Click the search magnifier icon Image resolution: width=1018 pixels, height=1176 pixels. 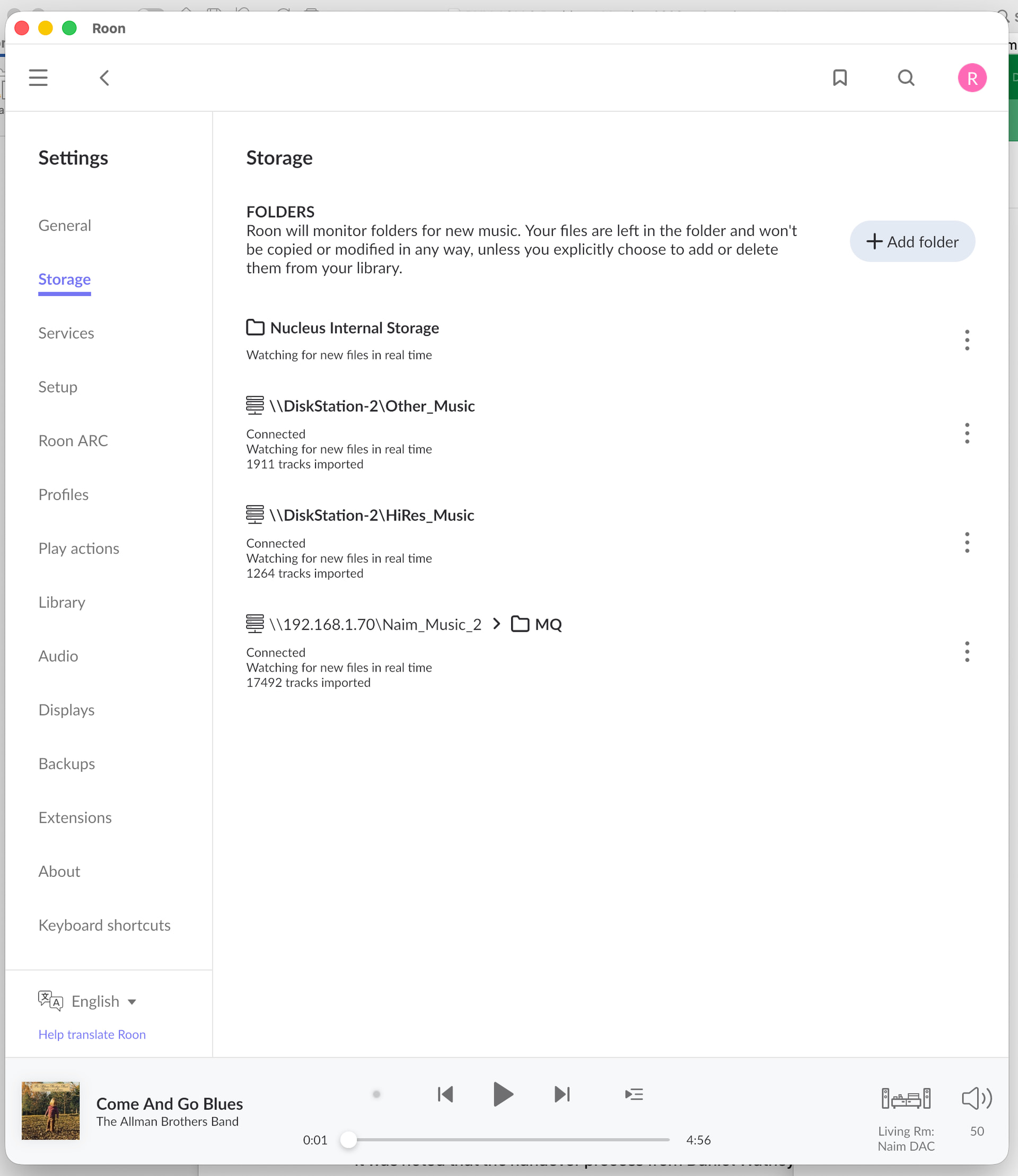(x=906, y=78)
